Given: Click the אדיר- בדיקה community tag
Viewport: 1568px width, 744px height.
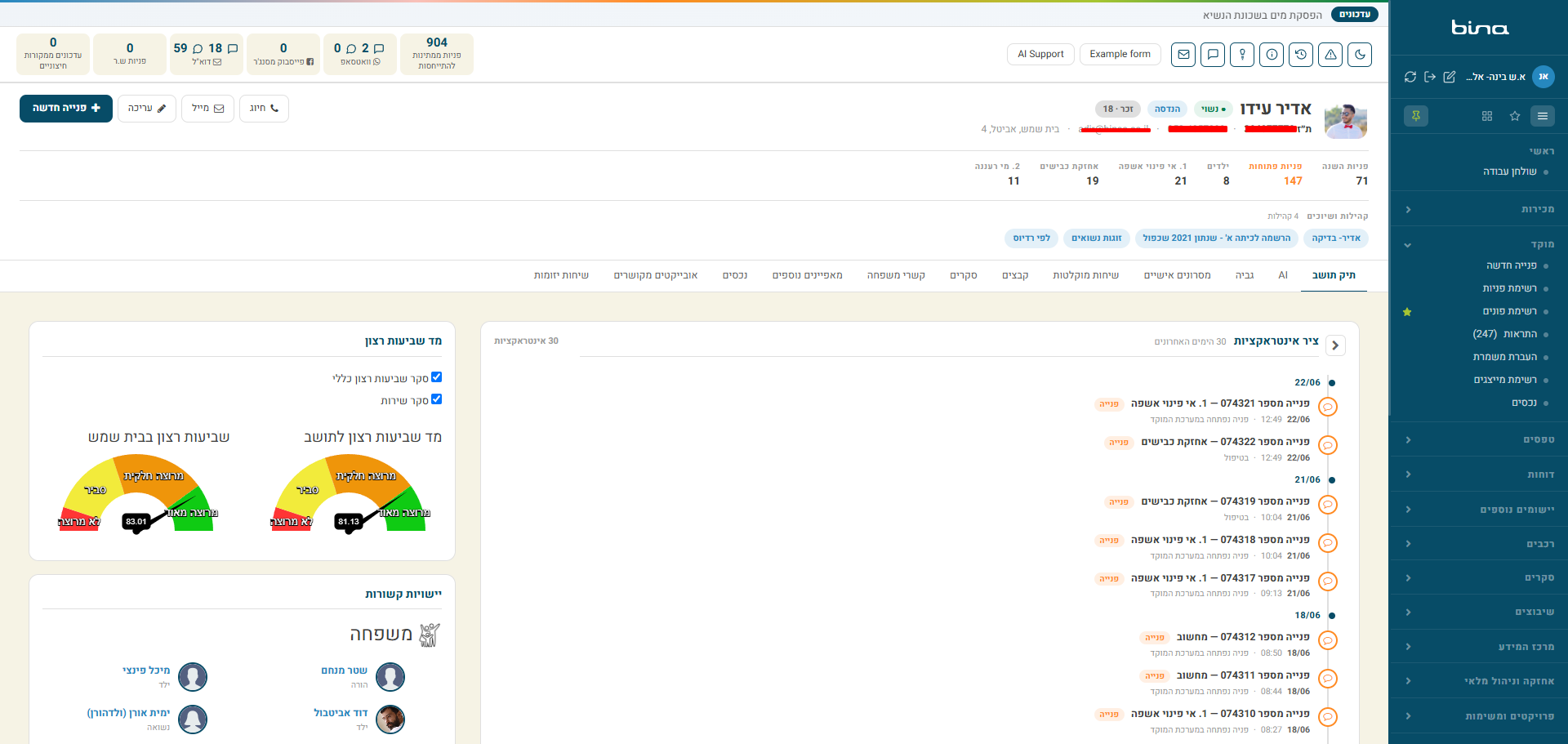Looking at the screenshot, I should tap(1336, 238).
